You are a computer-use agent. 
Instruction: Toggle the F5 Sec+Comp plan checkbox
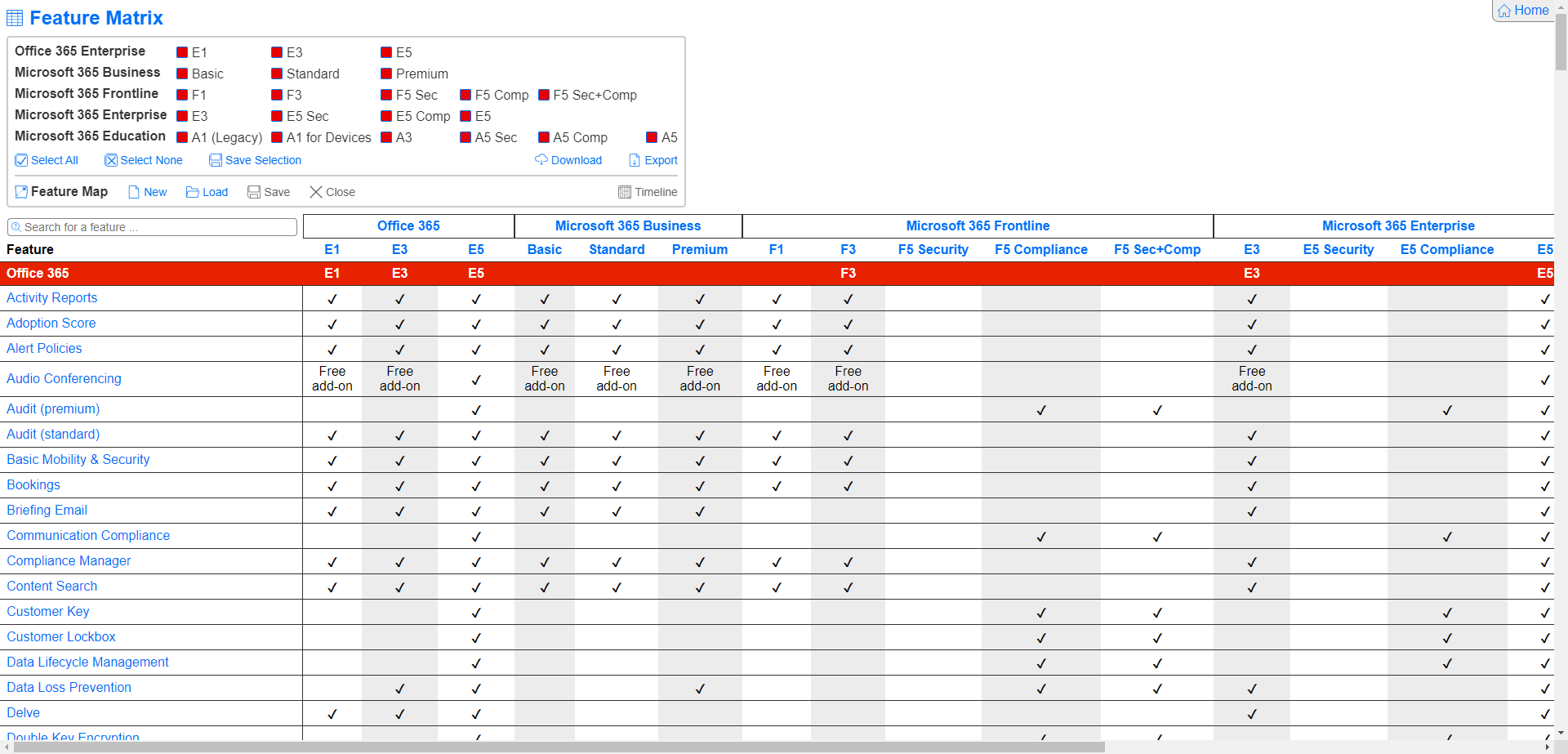[544, 95]
